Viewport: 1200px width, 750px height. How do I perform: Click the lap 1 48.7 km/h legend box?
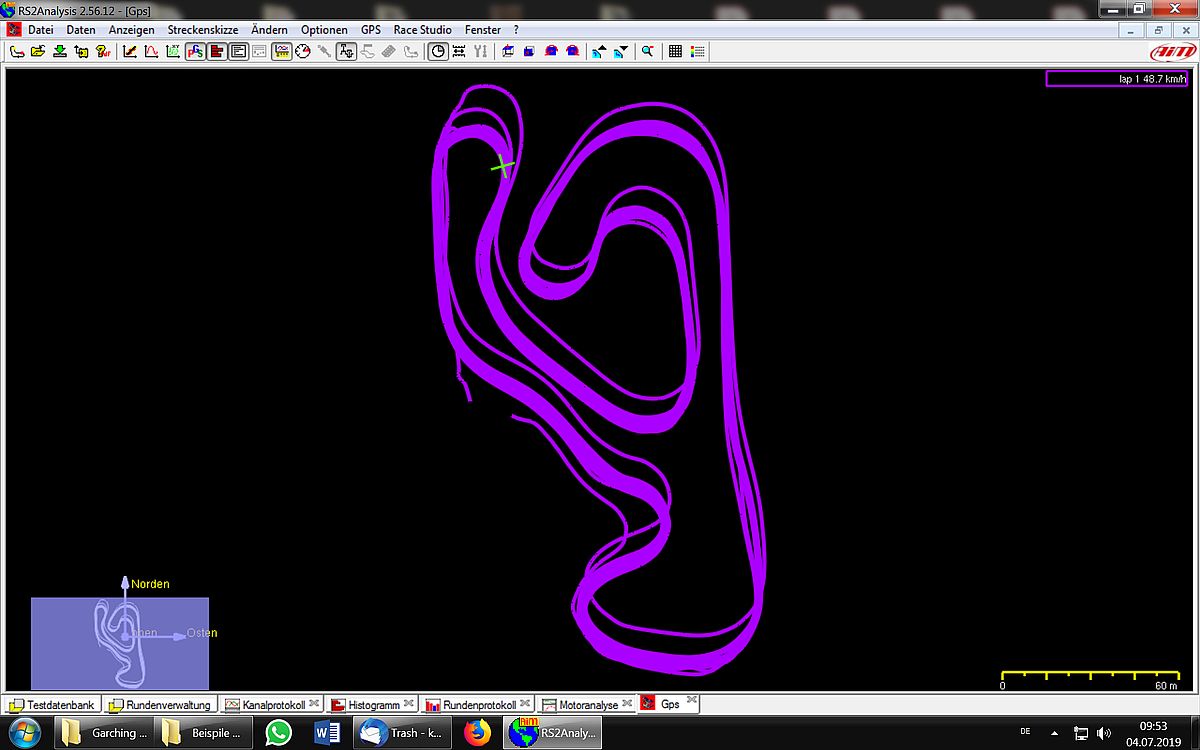tap(1117, 79)
